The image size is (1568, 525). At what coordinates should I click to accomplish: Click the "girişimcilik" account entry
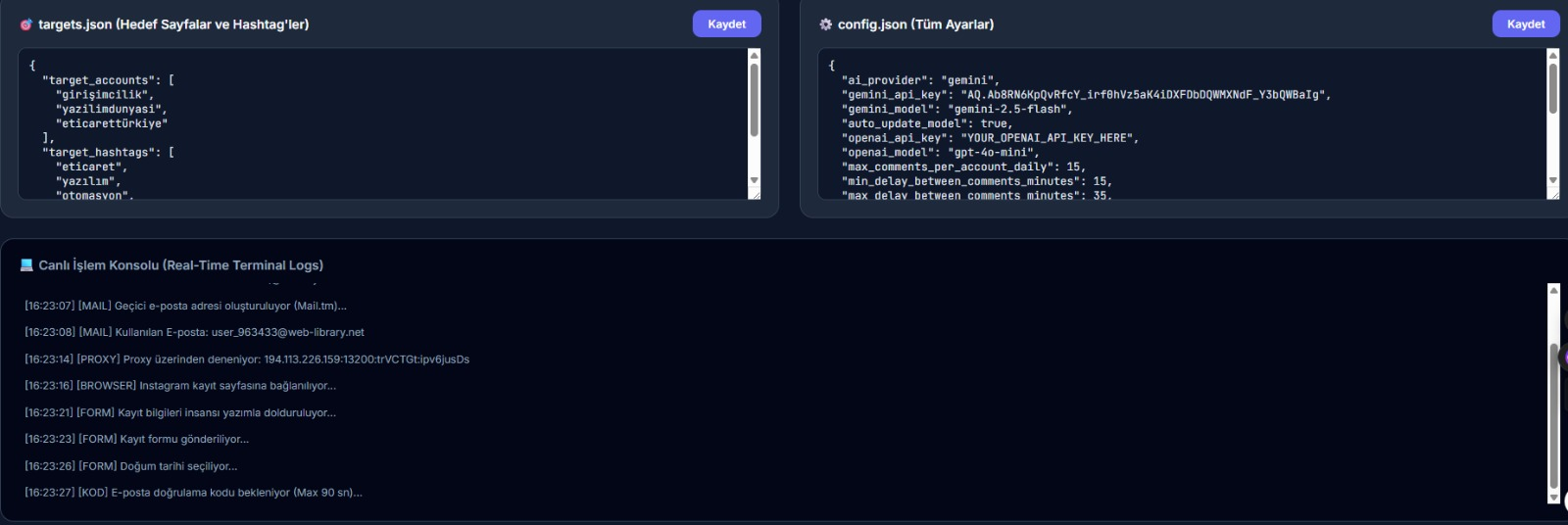pos(105,95)
